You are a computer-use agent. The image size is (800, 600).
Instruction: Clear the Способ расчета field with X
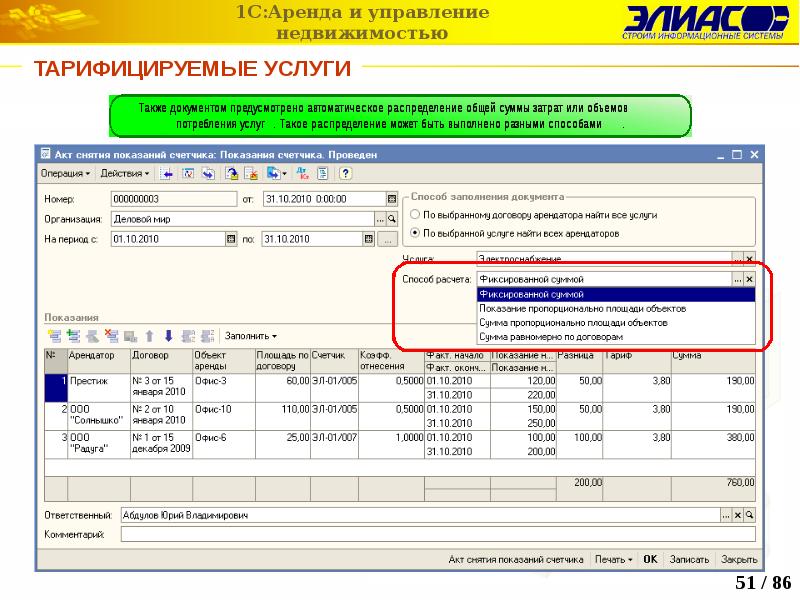(x=749, y=280)
